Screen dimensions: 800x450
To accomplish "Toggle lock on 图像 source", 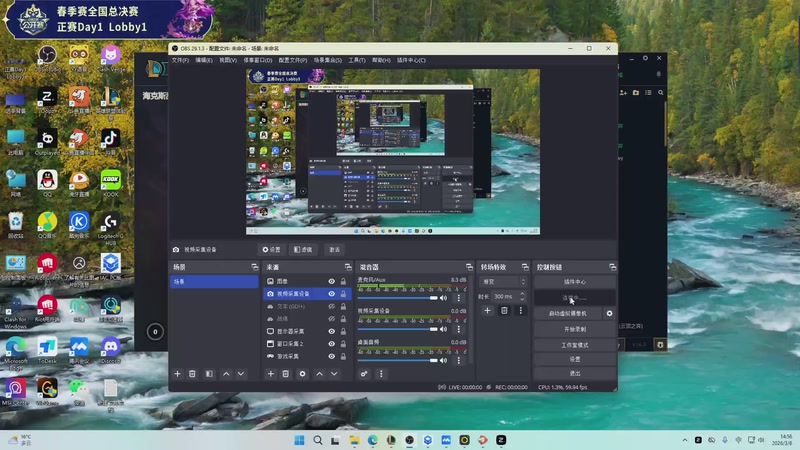I will click(343, 281).
